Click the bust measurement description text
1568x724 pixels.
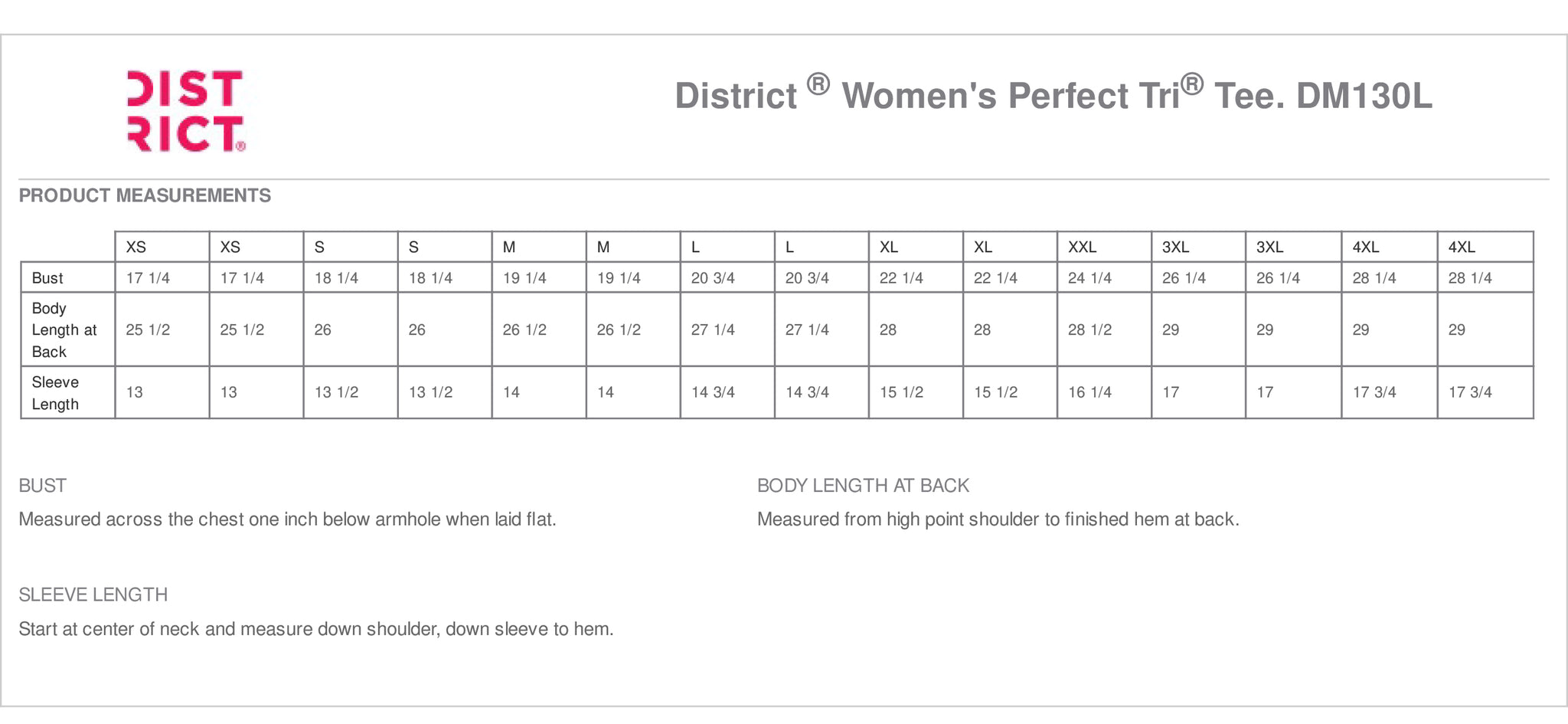click(x=287, y=519)
